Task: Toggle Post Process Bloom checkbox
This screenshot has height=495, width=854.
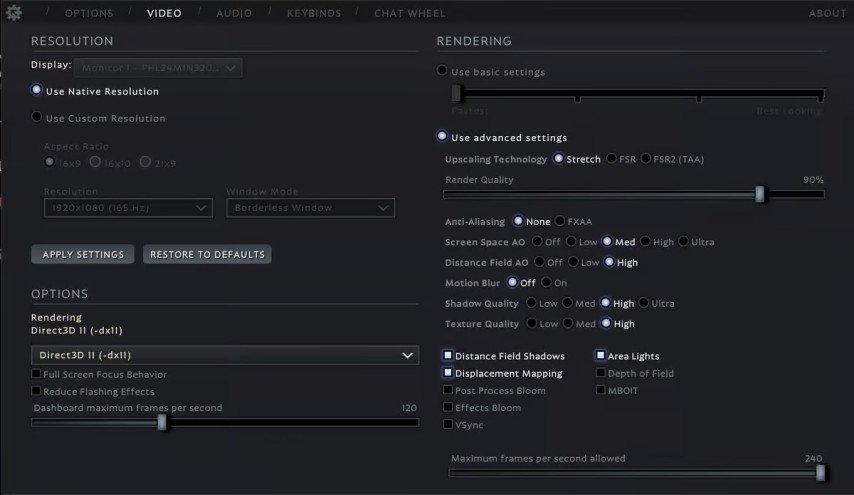Action: pos(449,390)
